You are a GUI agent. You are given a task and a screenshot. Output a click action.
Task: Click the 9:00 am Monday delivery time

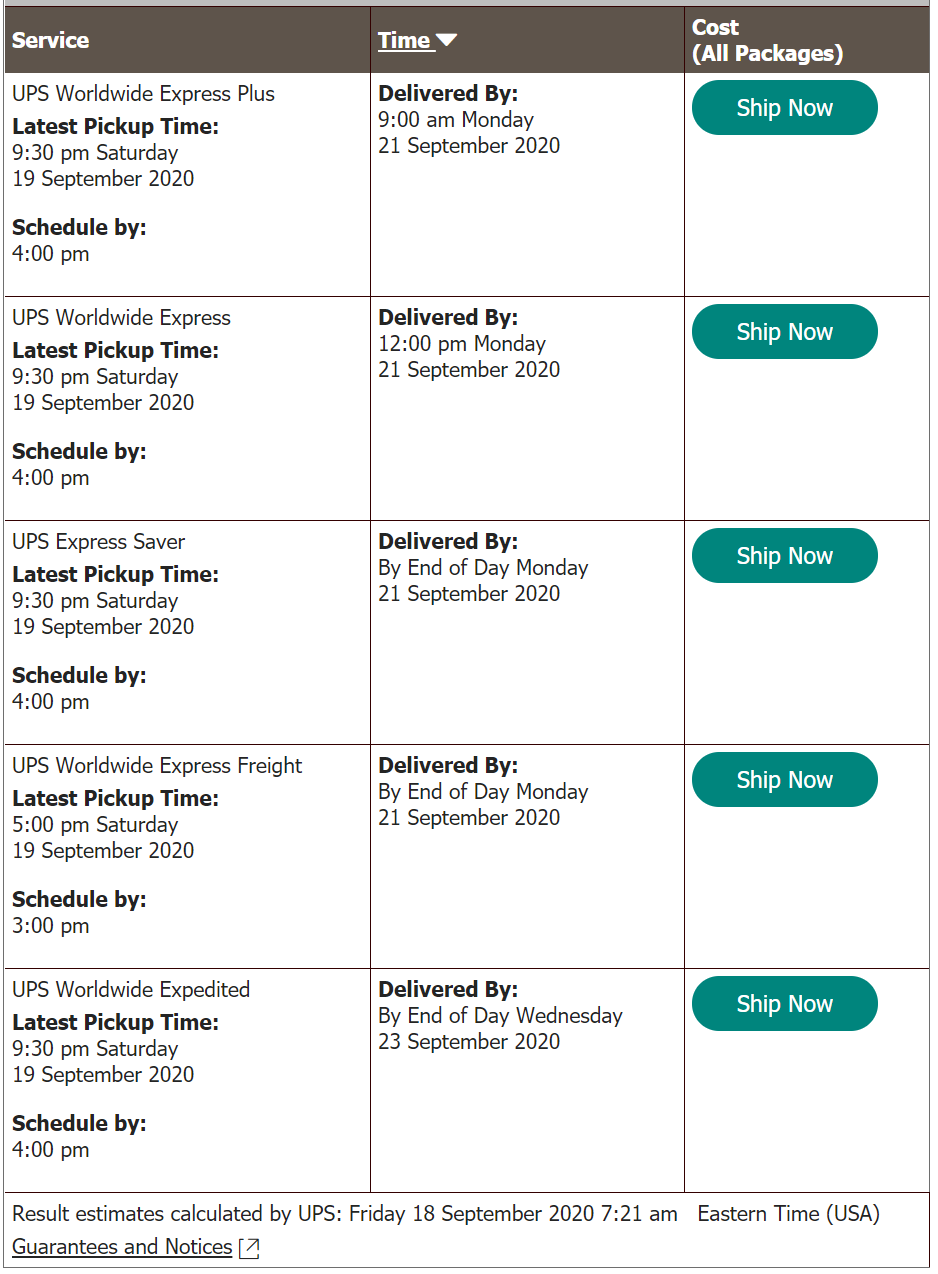456,120
